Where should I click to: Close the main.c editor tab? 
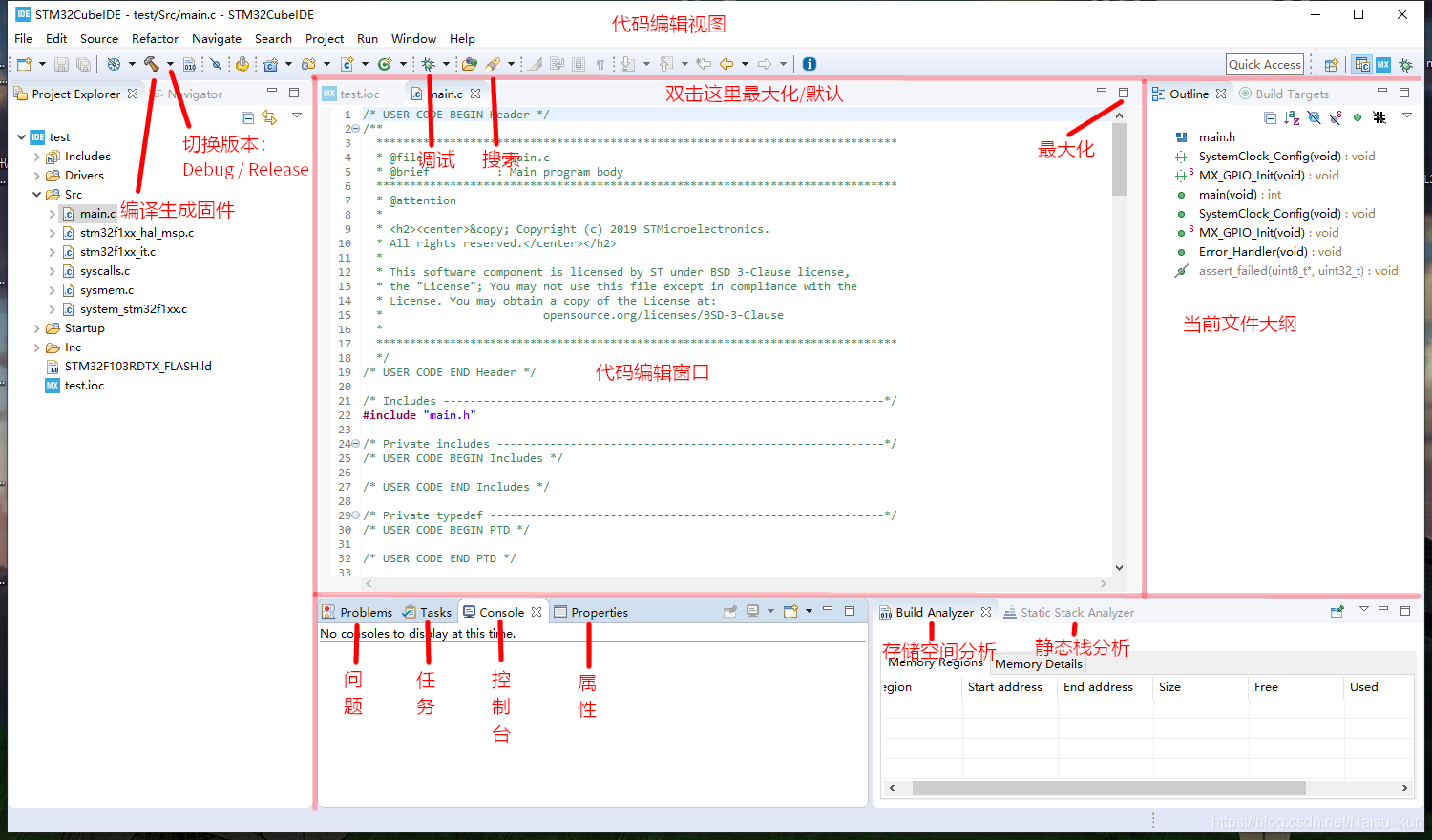[x=475, y=94]
